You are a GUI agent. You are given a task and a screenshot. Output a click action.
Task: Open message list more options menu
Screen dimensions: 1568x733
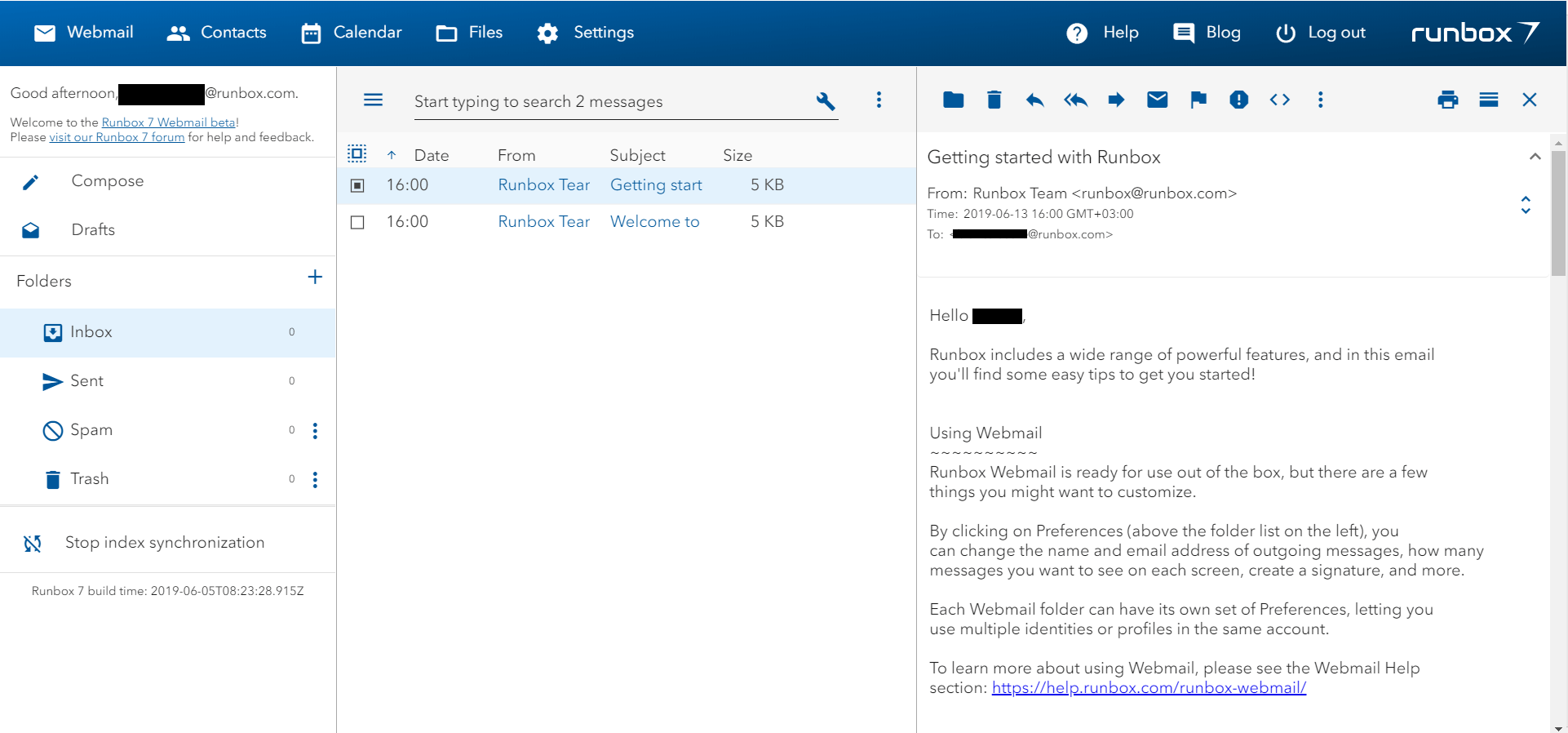point(879,100)
